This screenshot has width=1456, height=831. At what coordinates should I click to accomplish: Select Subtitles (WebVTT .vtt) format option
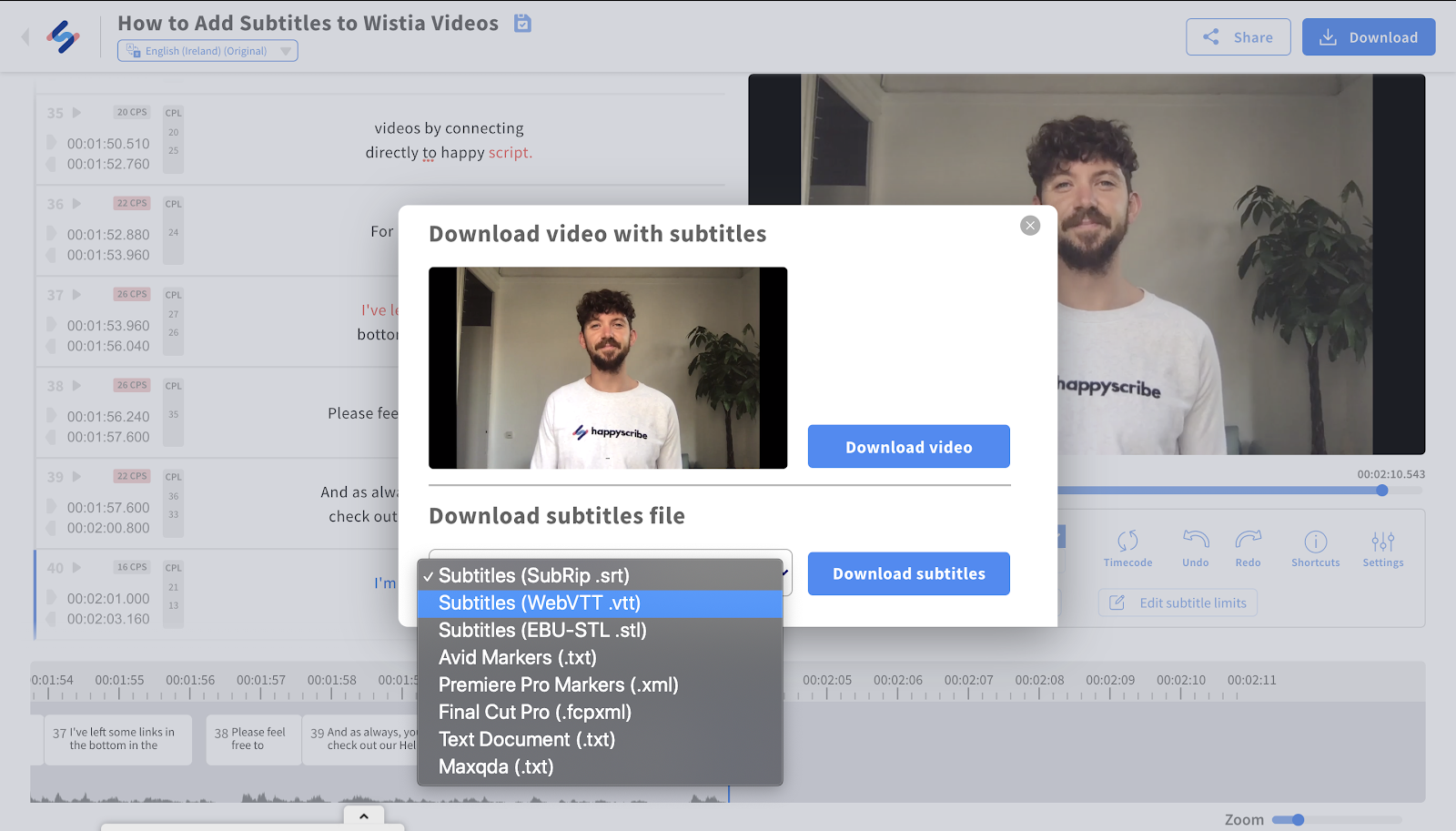600,603
